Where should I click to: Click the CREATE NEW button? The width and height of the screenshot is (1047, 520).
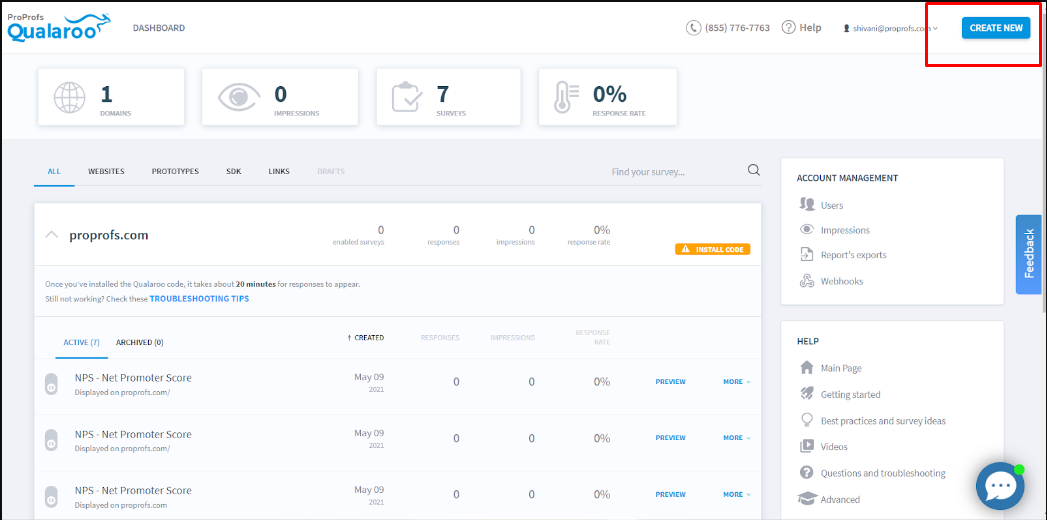pyautogui.click(x=996, y=28)
